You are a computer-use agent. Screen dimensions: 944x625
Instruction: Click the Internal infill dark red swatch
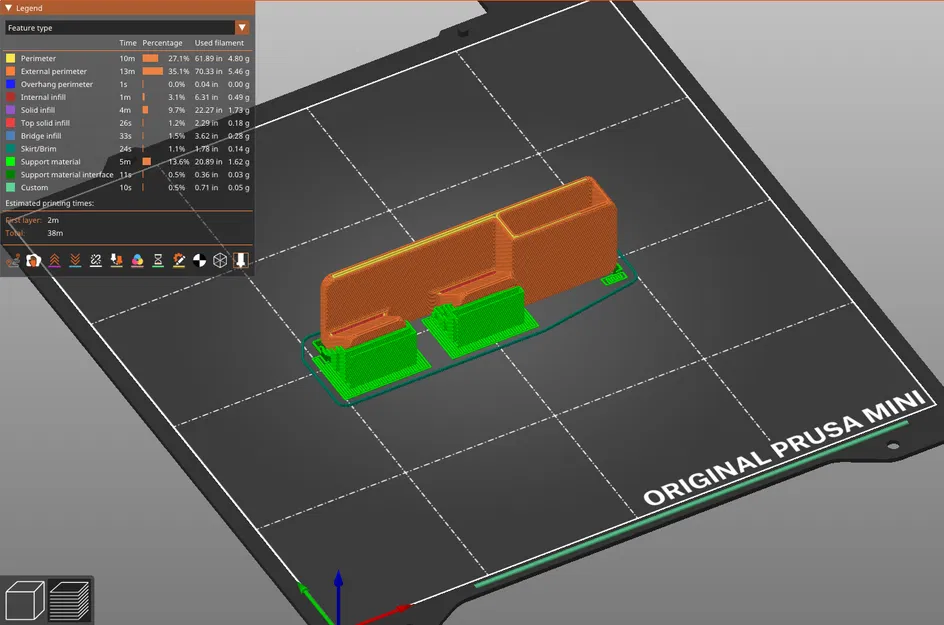point(10,97)
